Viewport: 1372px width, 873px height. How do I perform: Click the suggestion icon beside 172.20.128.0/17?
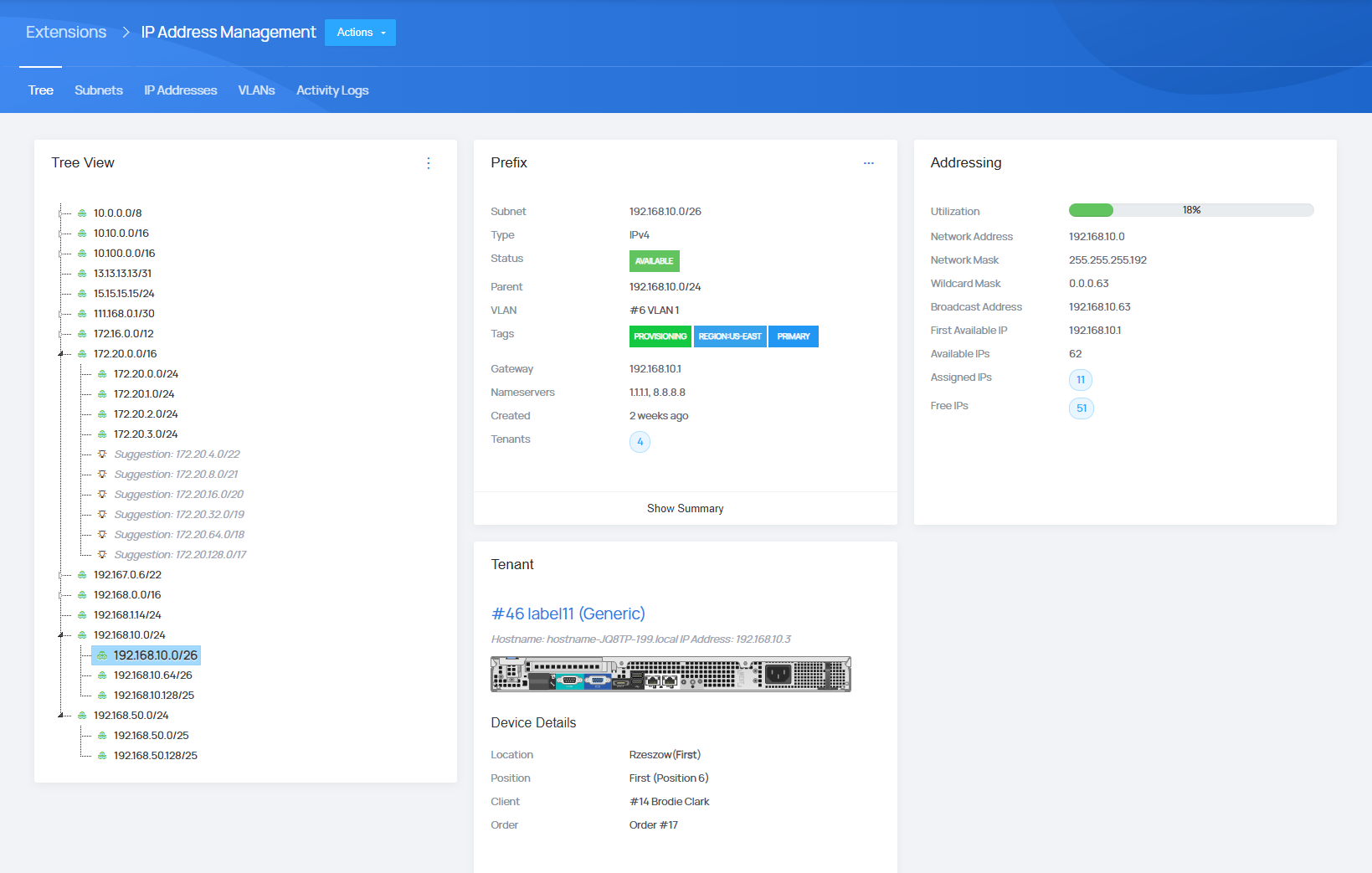click(x=102, y=555)
